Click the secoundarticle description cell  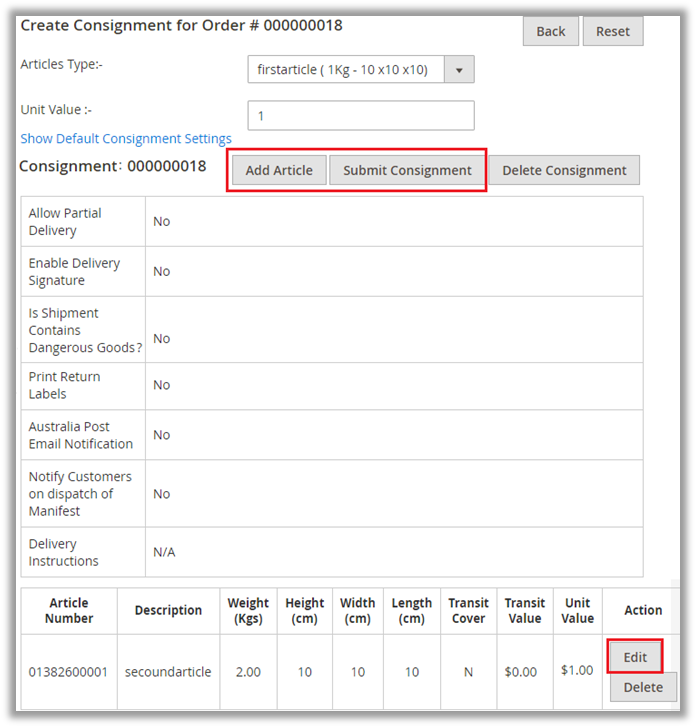tap(168, 672)
